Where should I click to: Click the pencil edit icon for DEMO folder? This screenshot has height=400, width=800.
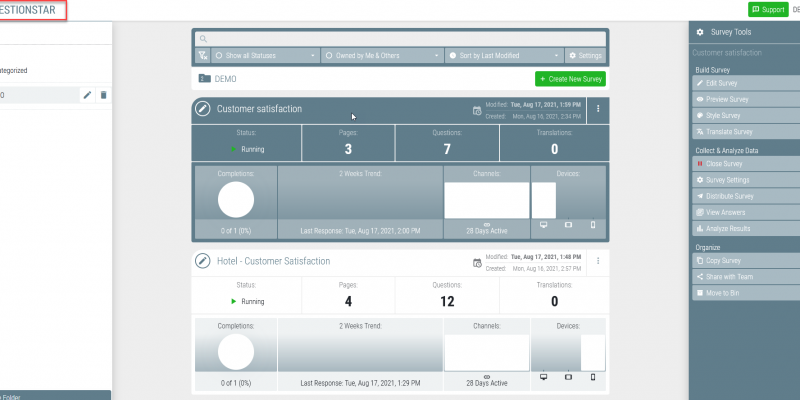point(87,95)
